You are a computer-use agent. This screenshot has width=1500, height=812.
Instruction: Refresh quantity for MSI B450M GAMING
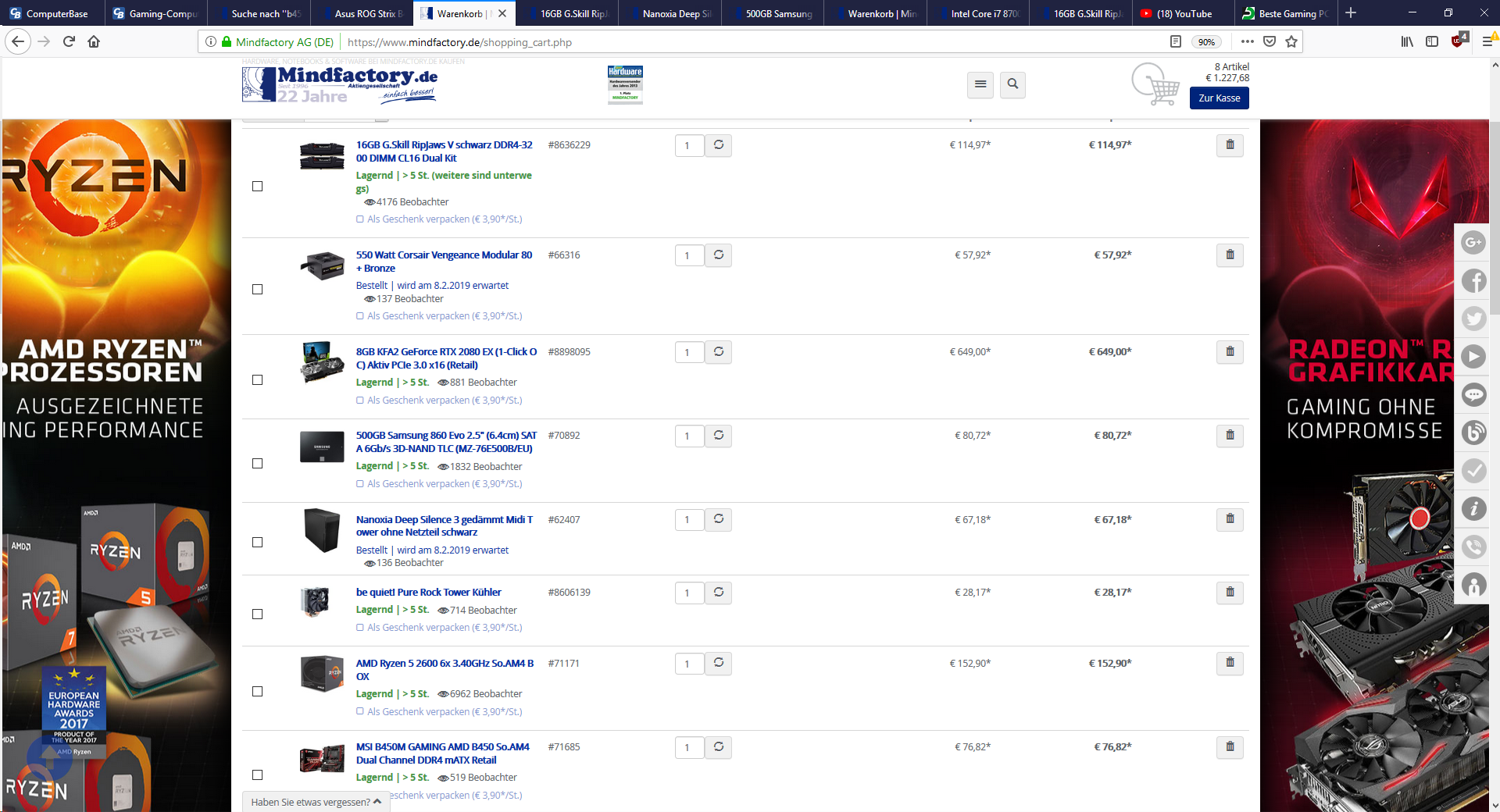tap(718, 747)
